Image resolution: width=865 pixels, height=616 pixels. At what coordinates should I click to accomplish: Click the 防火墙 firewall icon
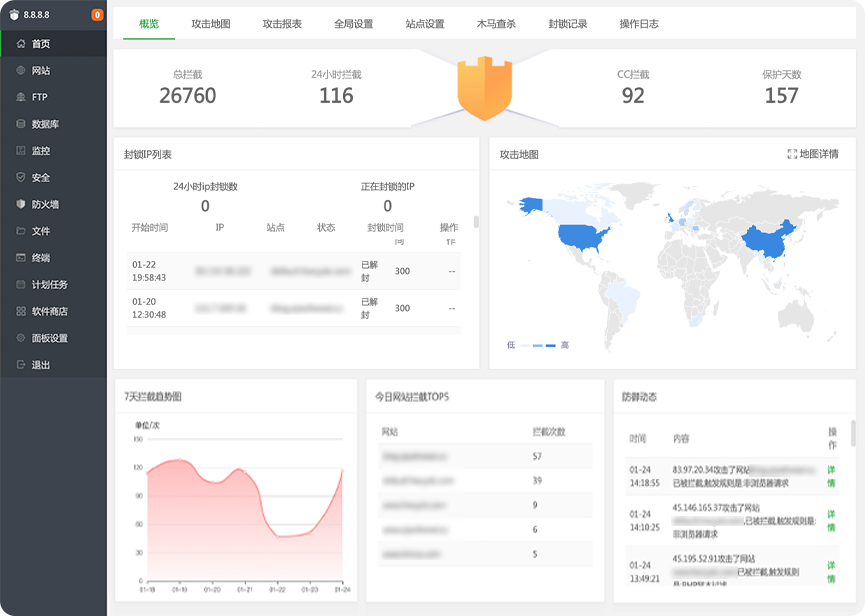point(21,204)
